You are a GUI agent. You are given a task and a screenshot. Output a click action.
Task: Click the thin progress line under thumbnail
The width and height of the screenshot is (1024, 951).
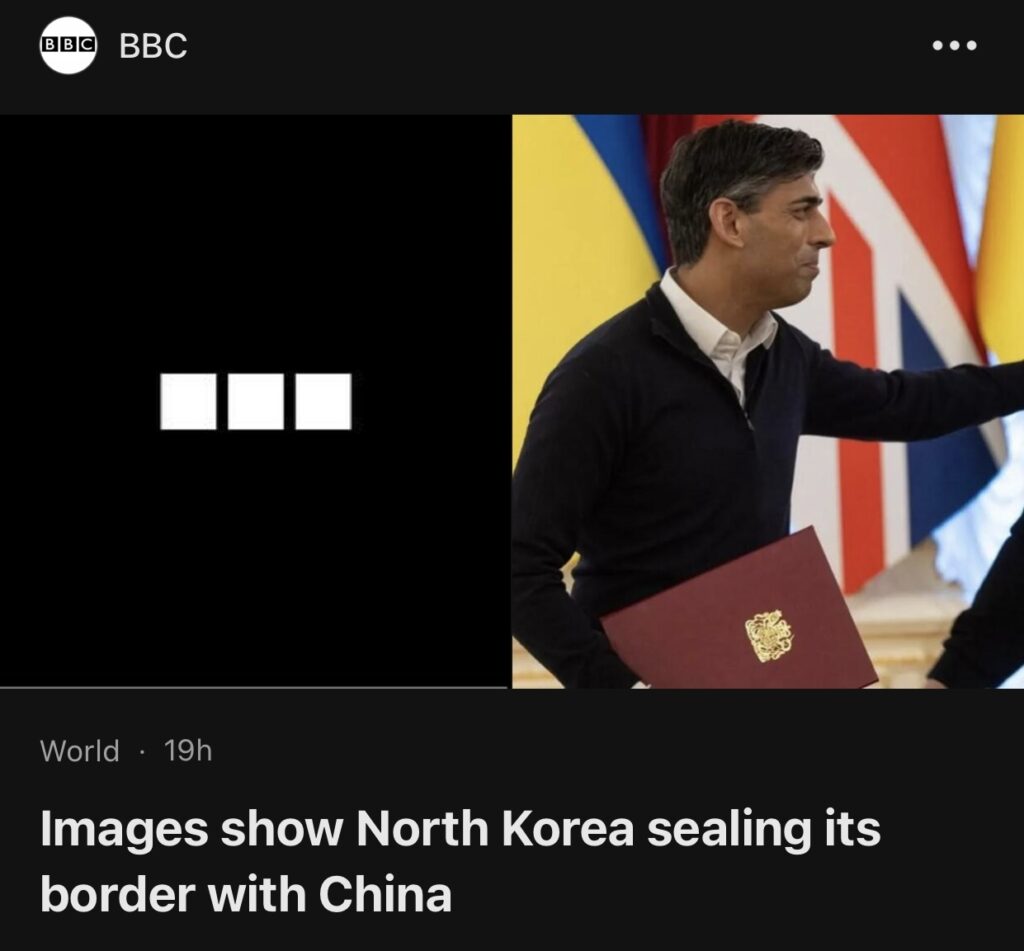253,687
